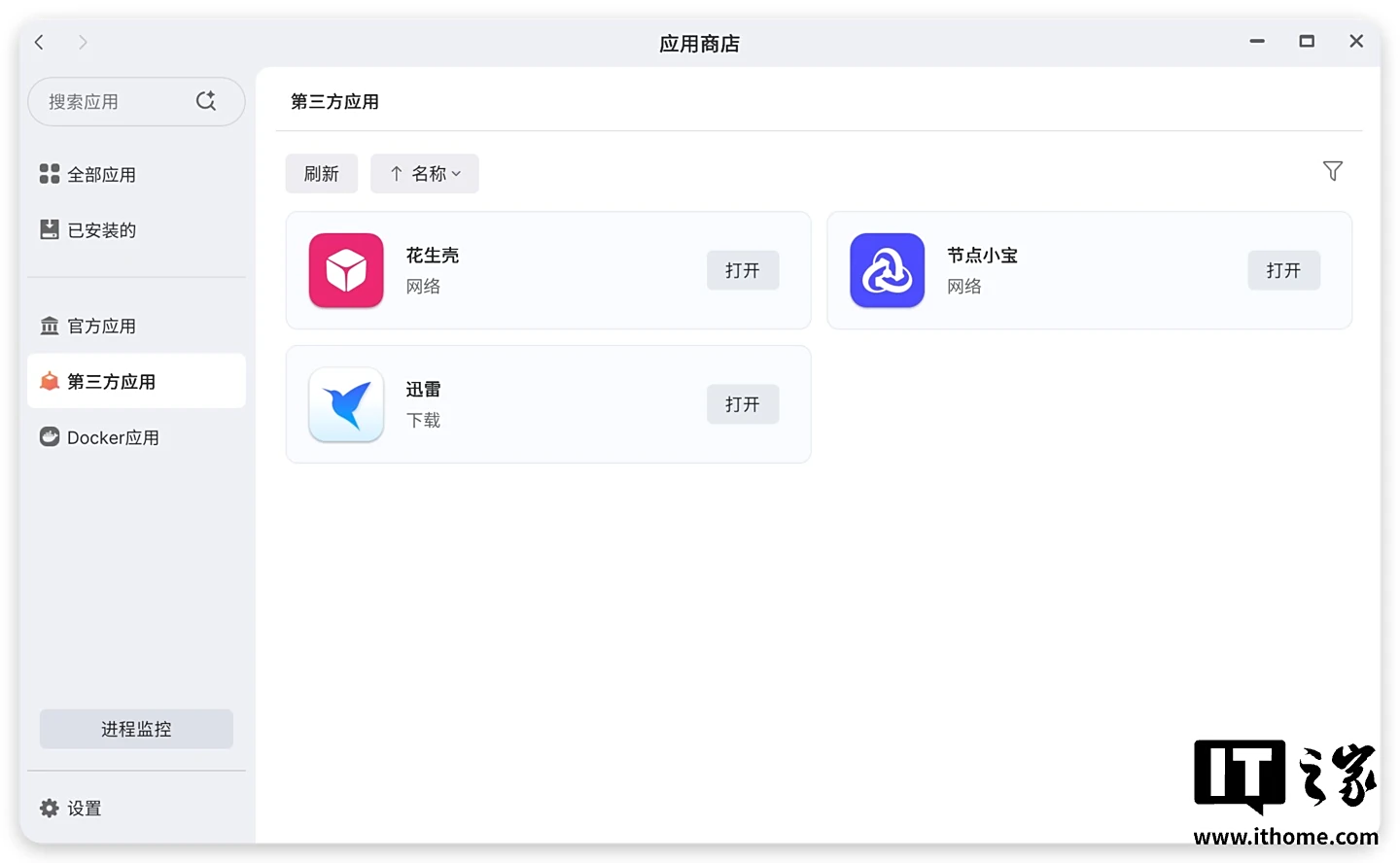Open the 进程监控 process monitor

coord(136,729)
